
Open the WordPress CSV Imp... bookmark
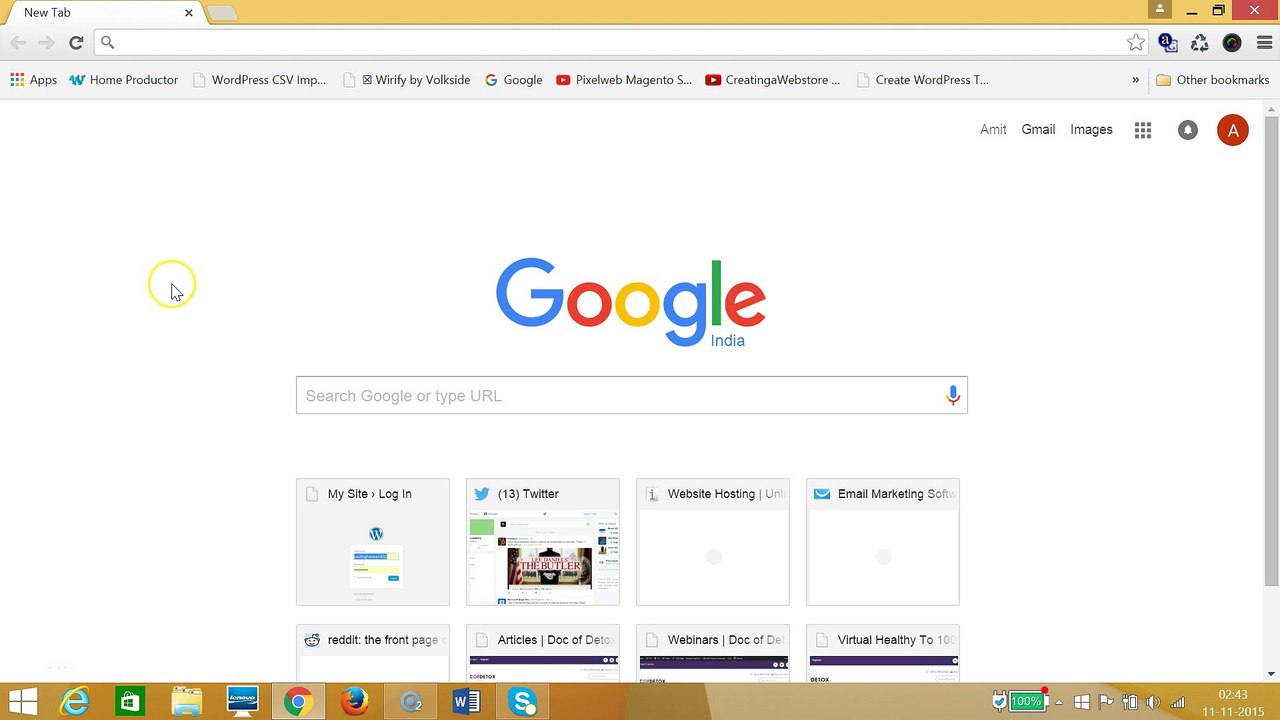click(259, 80)
